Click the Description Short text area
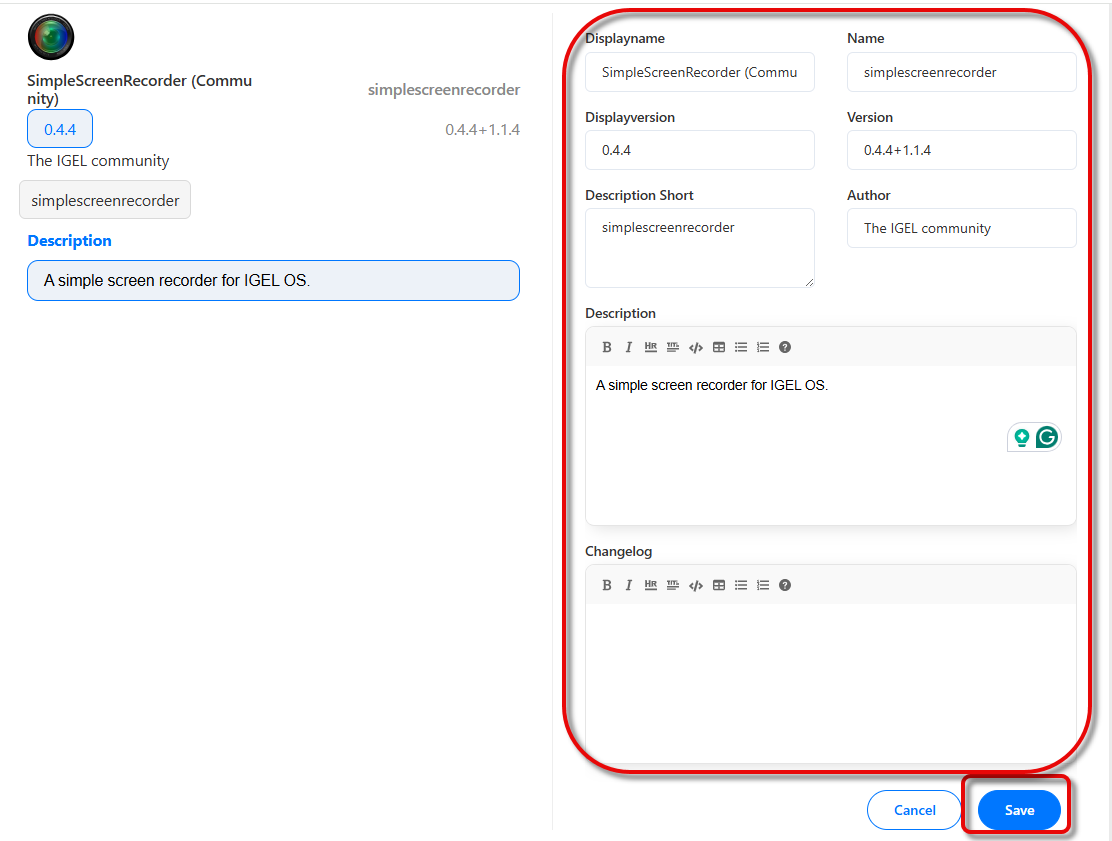Image resolution: width=1112 pixels, height=841 pixels. [699, 248]
